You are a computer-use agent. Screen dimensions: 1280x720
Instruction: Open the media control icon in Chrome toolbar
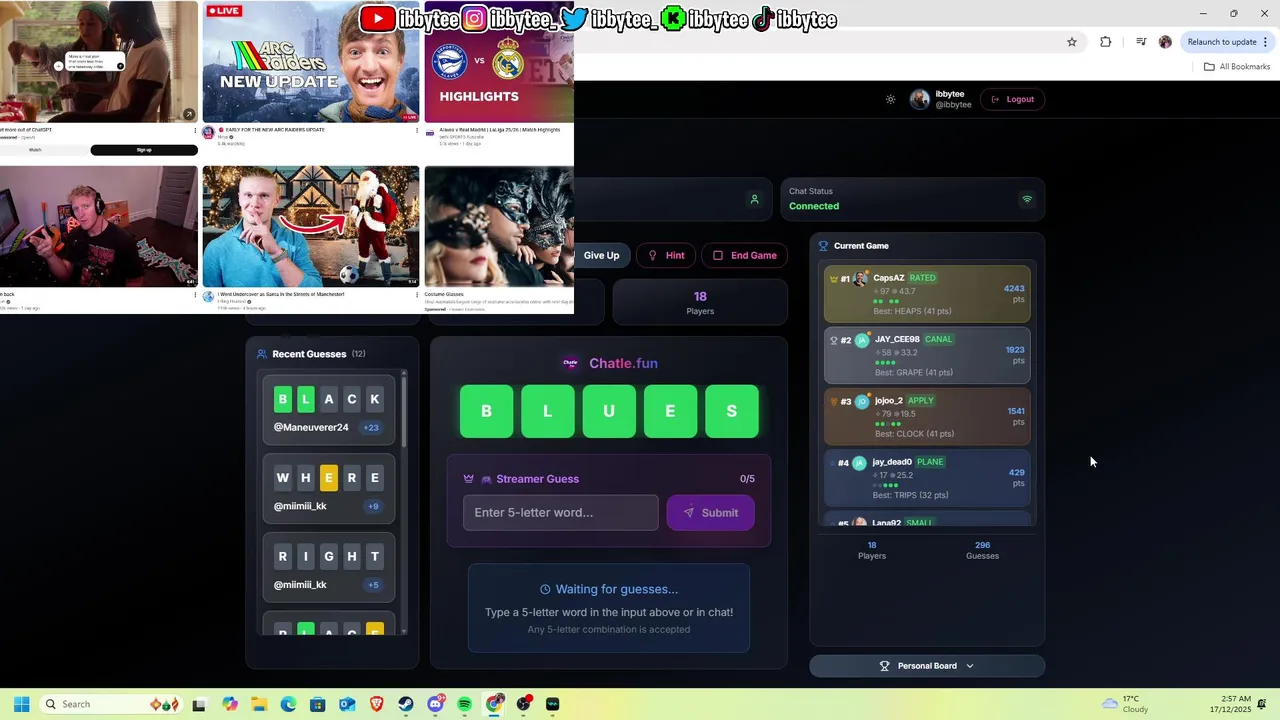pyautogui.click(x=1141, y=42)
